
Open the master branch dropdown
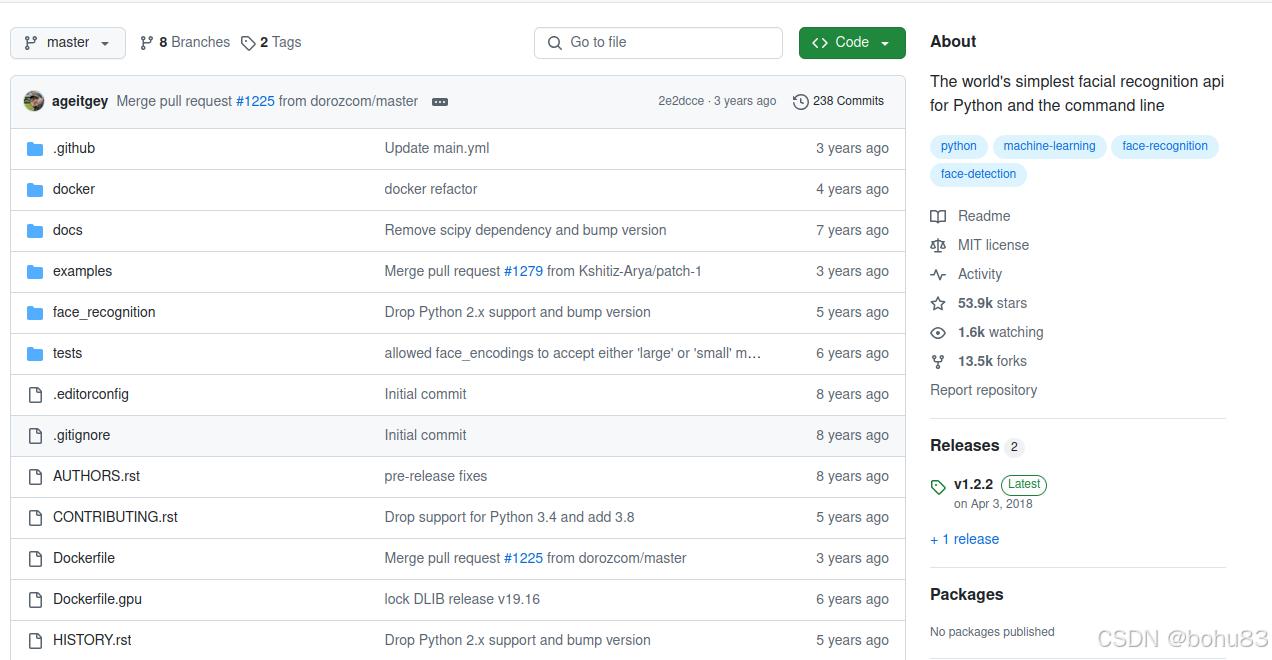(x=68, y=43)
